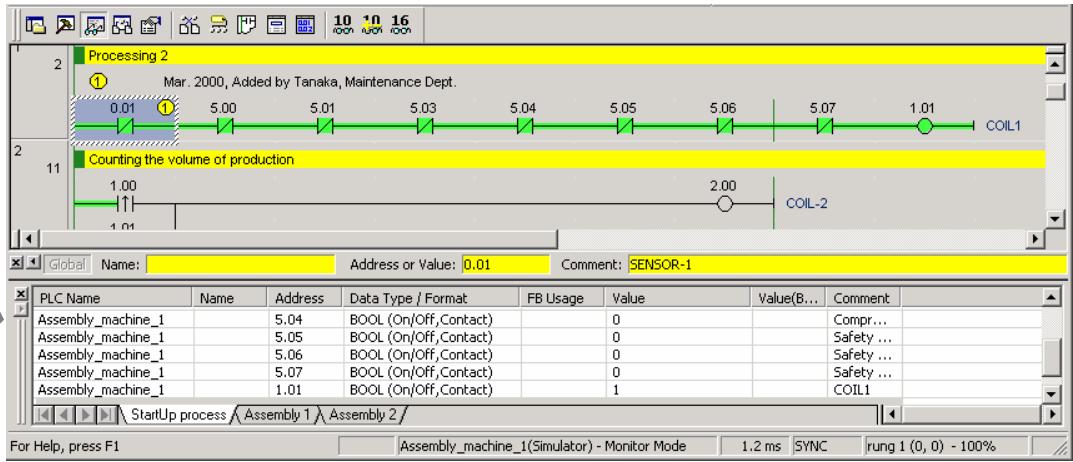The height and width of the screenshot is (462, 1073).
Task: Switch monitoring to hexadecimal (16 icon)
Action: 400,25
